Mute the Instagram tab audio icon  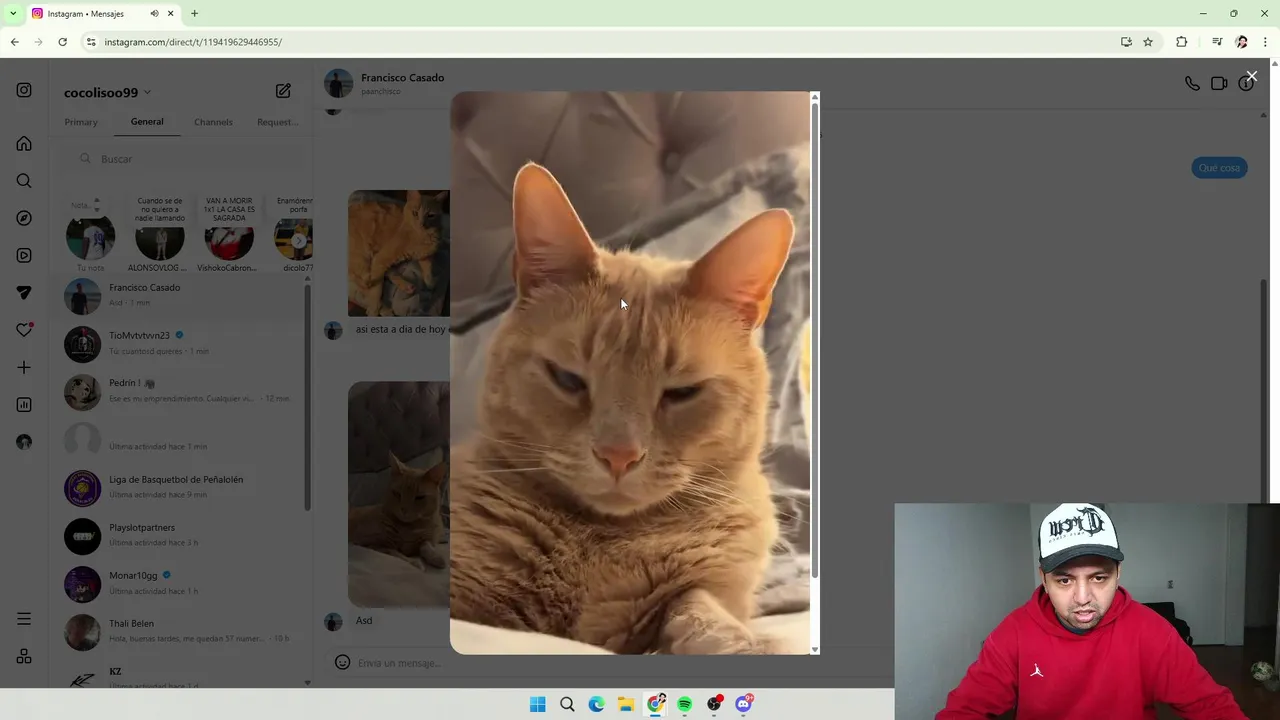tap(154, 14)
